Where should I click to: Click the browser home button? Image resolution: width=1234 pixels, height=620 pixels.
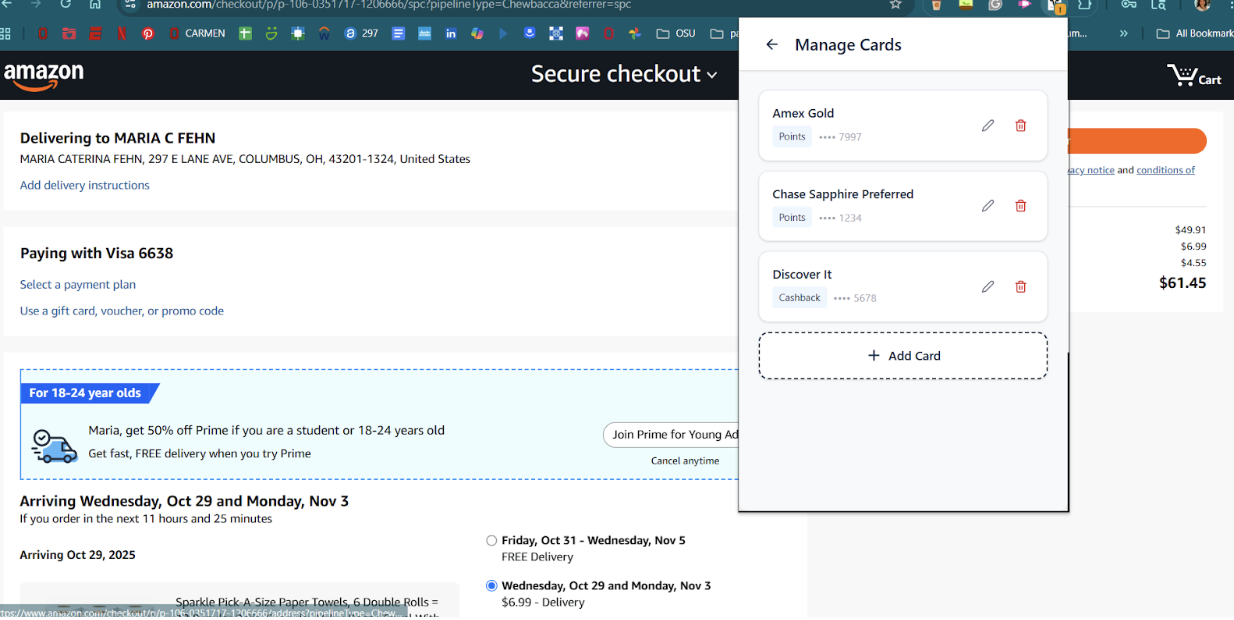95,5
